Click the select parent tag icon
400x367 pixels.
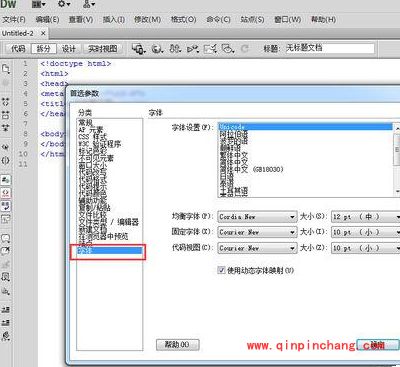(6, 147)
